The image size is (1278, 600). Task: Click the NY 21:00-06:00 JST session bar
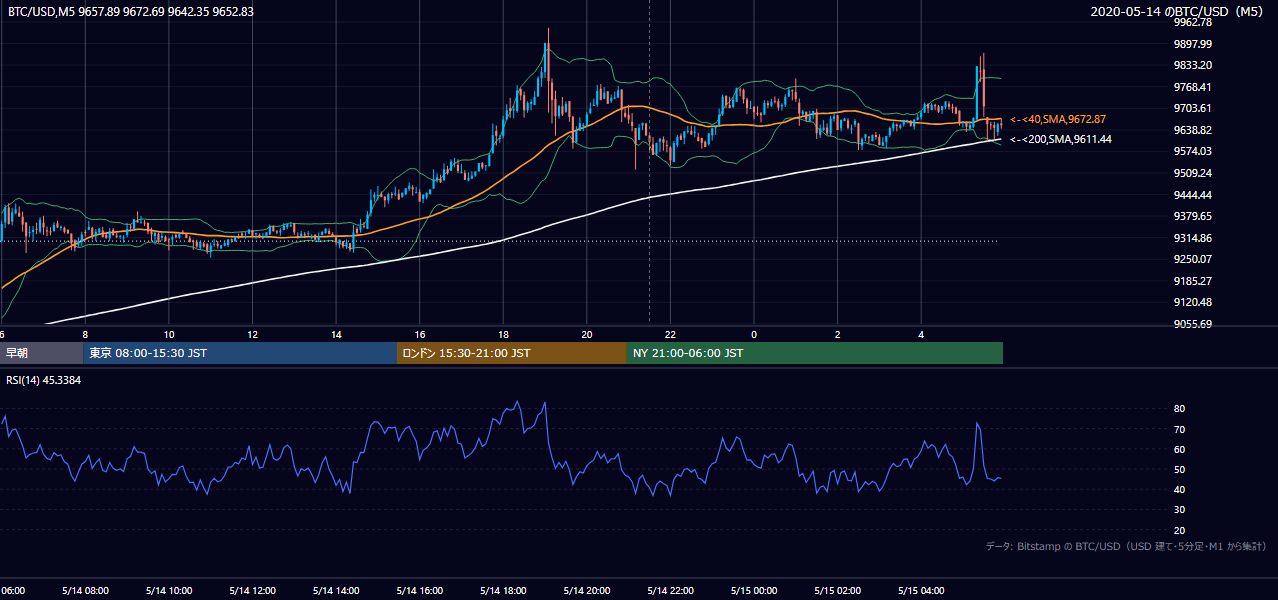tap(815, 353)
